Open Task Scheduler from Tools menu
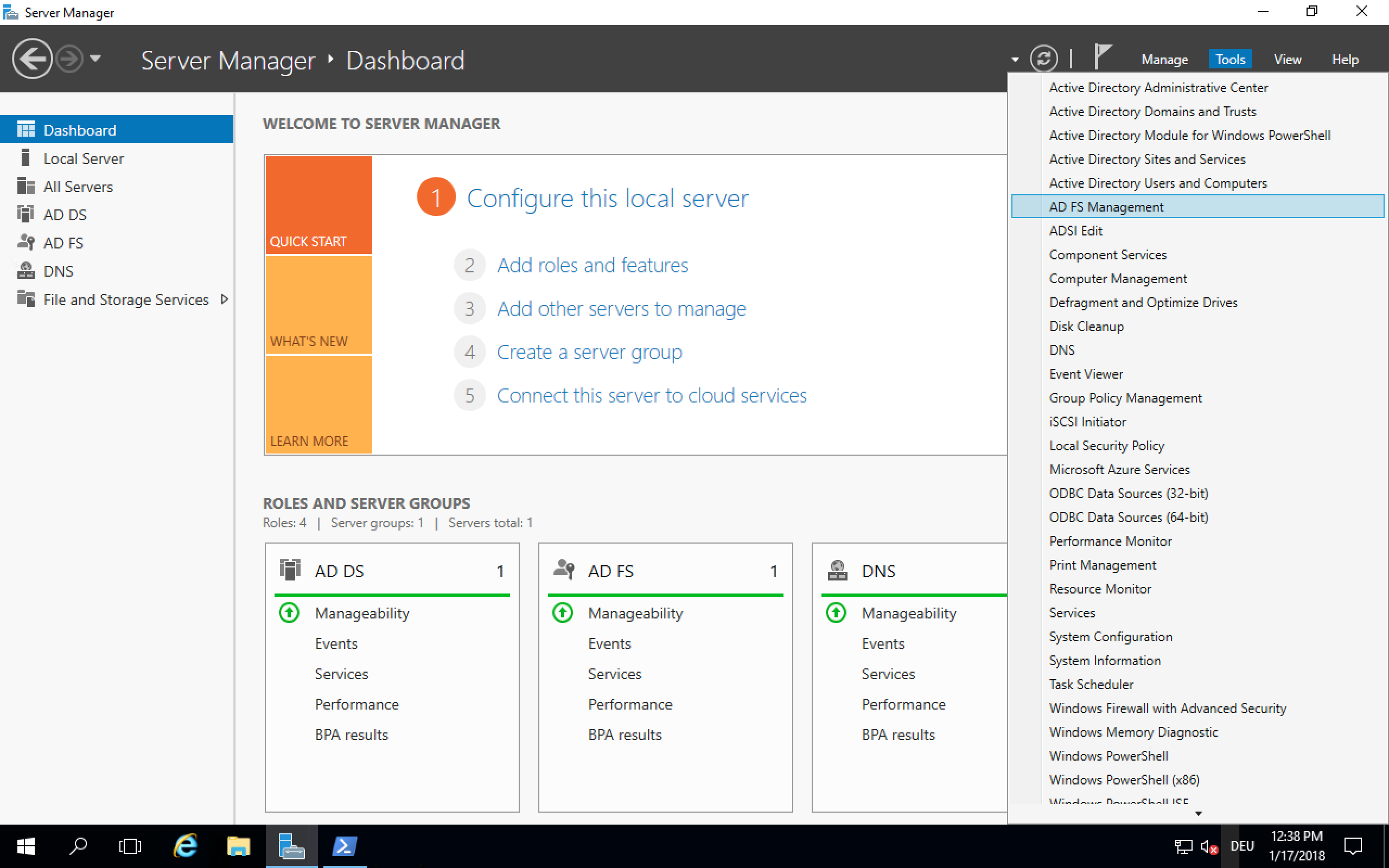Image resolution: width=1389 pixels, height=868 pixels. 1197,684
